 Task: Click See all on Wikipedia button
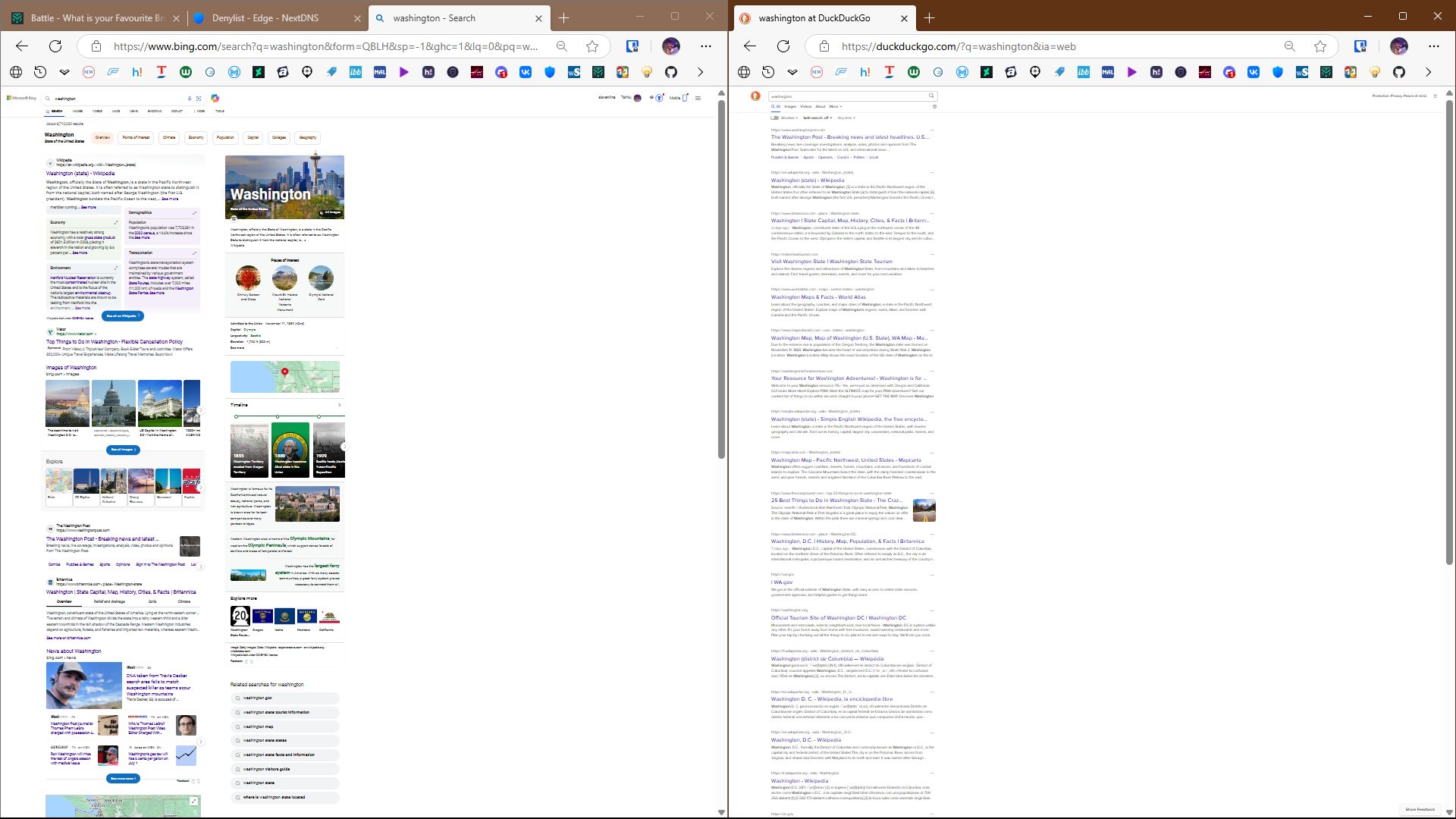(x=124, y=315)
